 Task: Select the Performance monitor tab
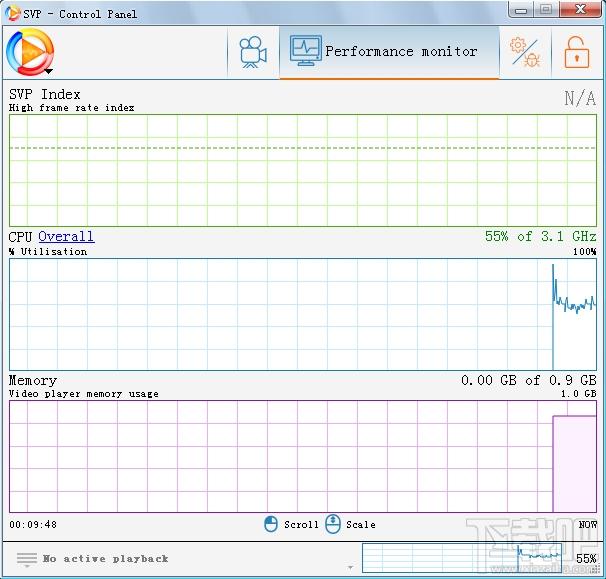tap(389, 52)
